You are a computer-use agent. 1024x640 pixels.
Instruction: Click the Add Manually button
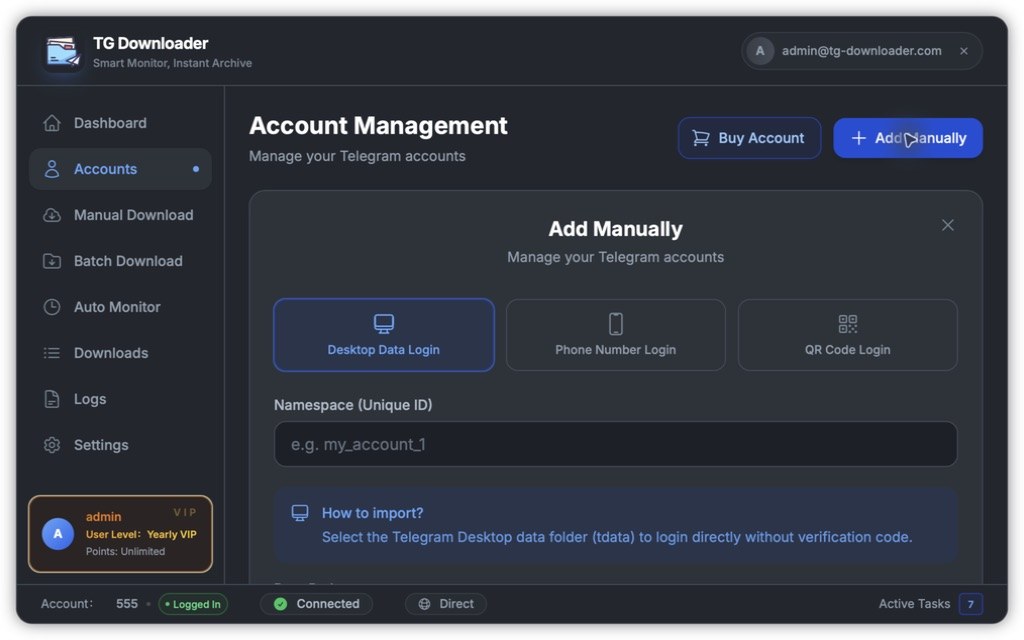click(908, 138)
